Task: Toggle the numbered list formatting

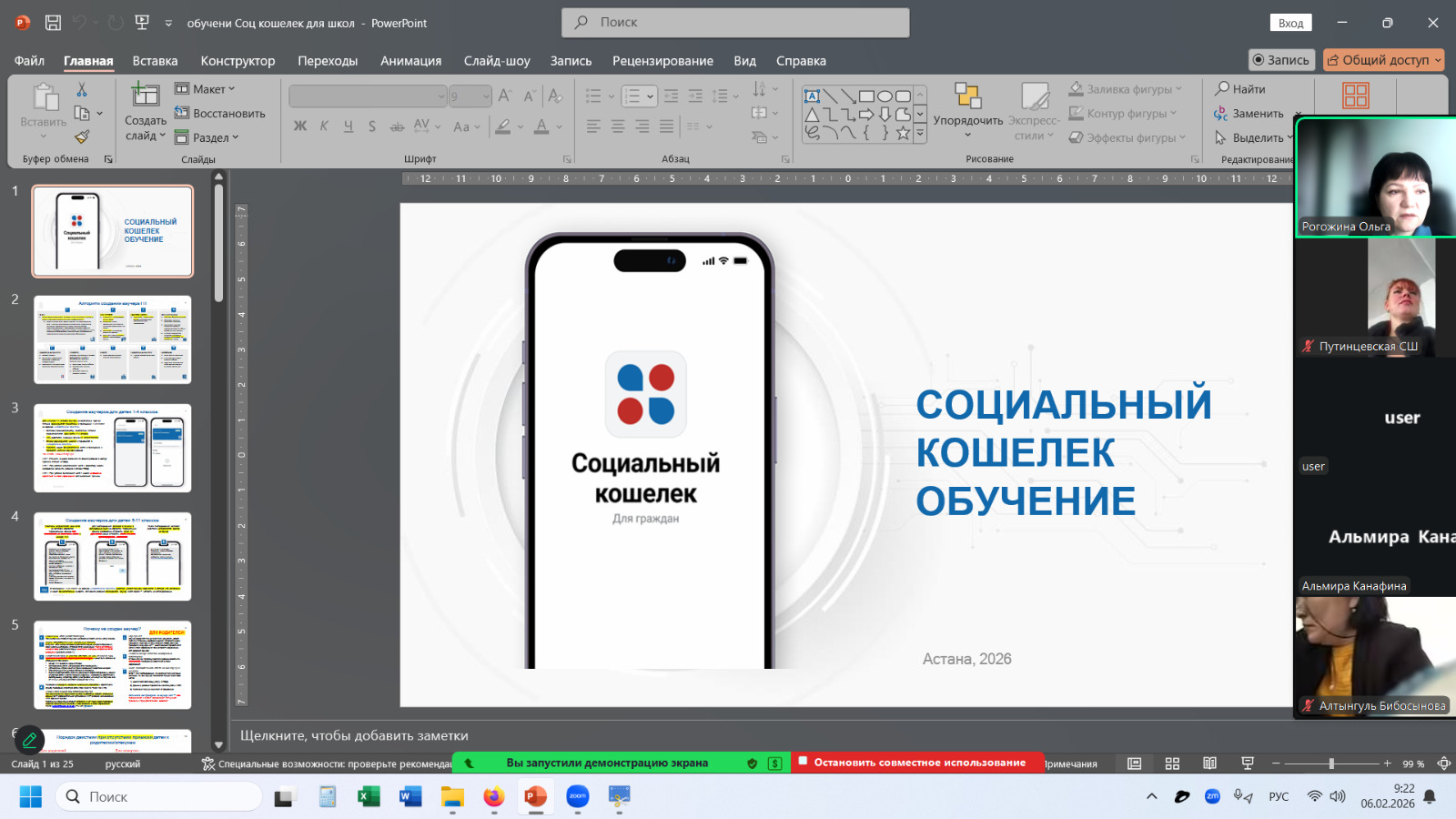Action: point(631,95)
